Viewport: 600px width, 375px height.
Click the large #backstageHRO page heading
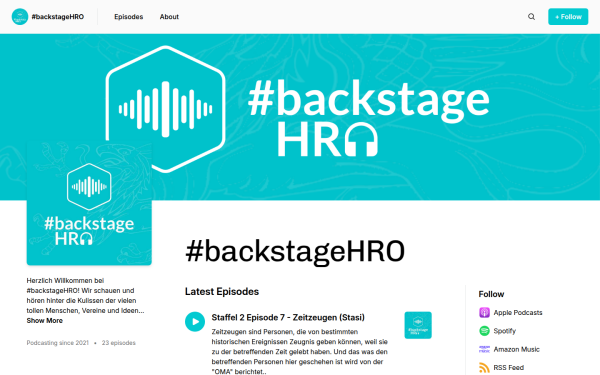[x=295, y=252]
